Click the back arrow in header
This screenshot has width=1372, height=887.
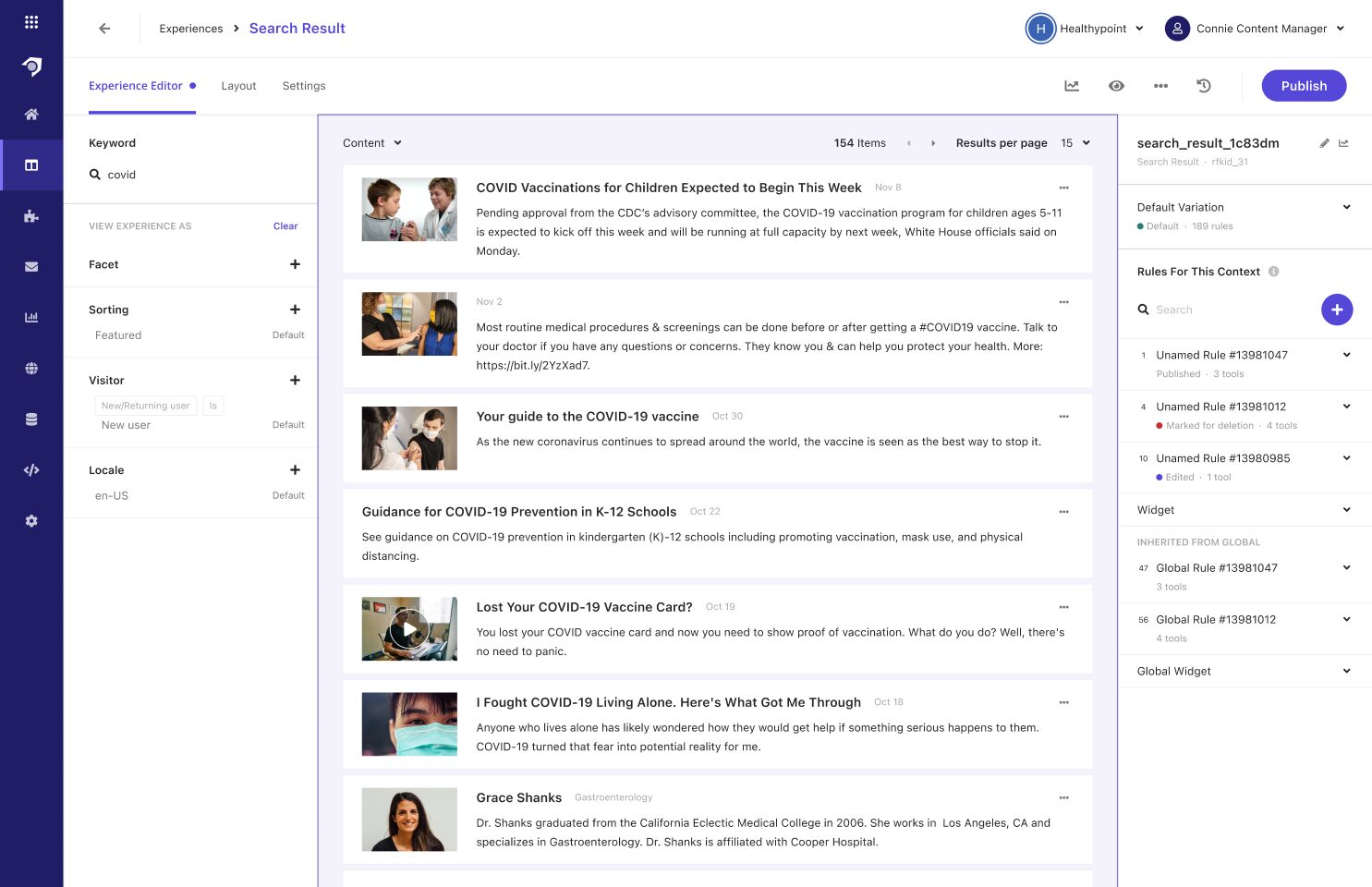pyautogui.click(x=104, y=29)
